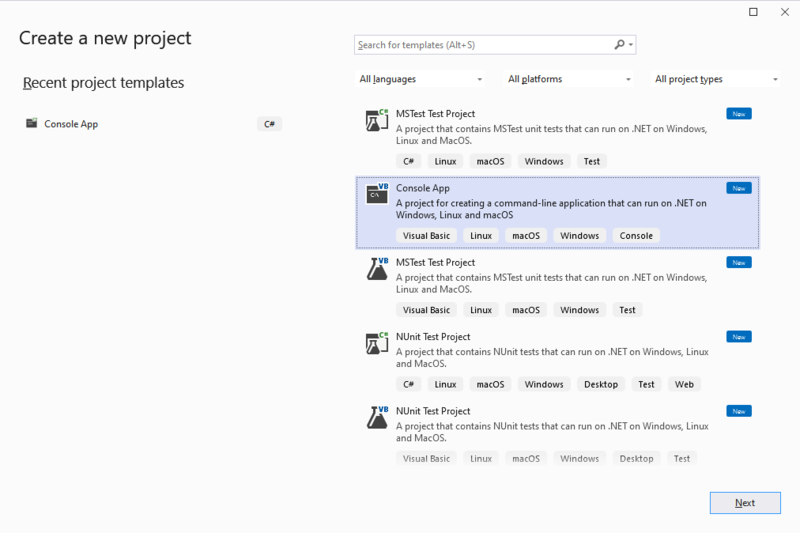
Task: Click the C# tag on recent Console App
Action: (x=269, y=124)
